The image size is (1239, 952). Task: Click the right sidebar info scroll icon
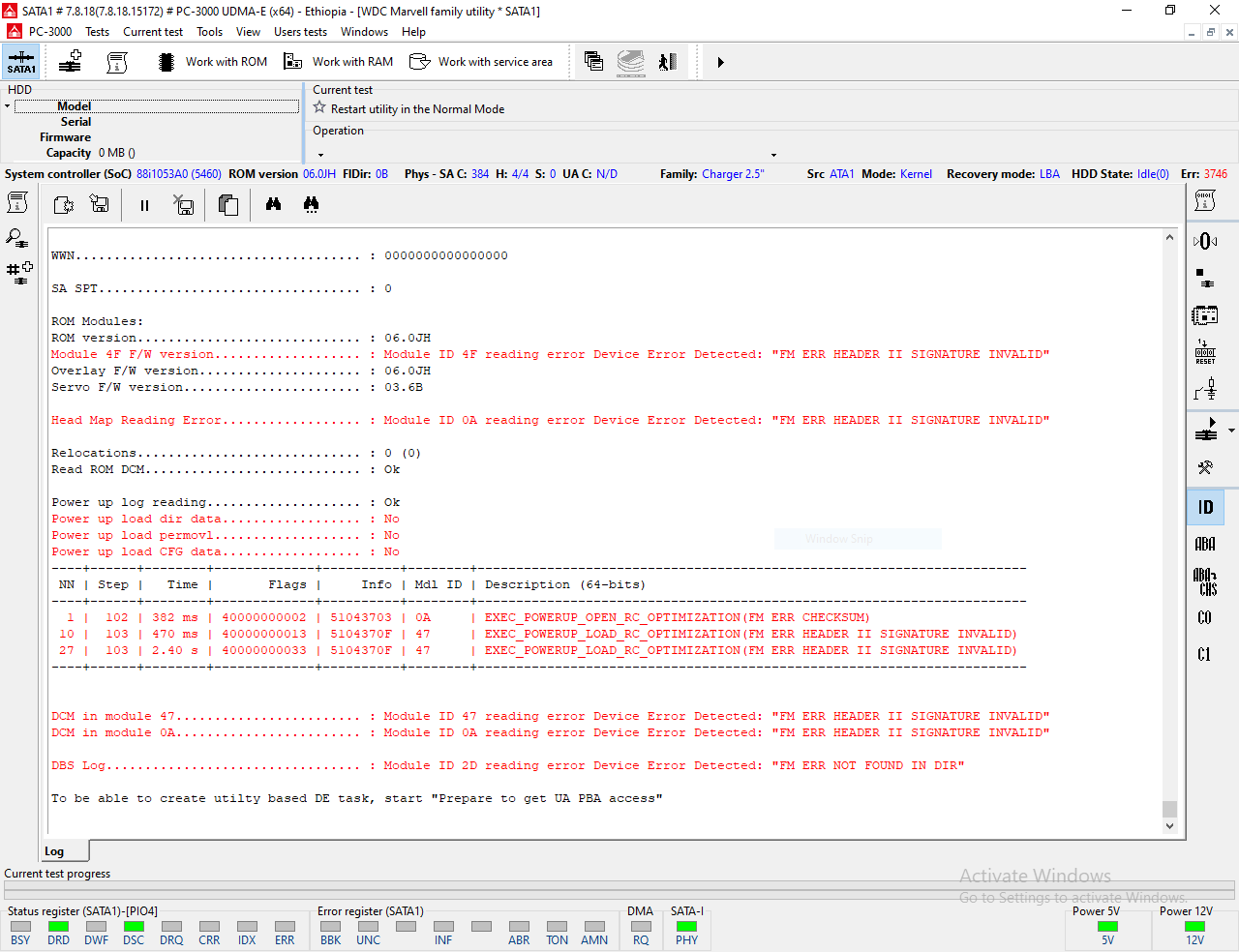coord(1205,201)
